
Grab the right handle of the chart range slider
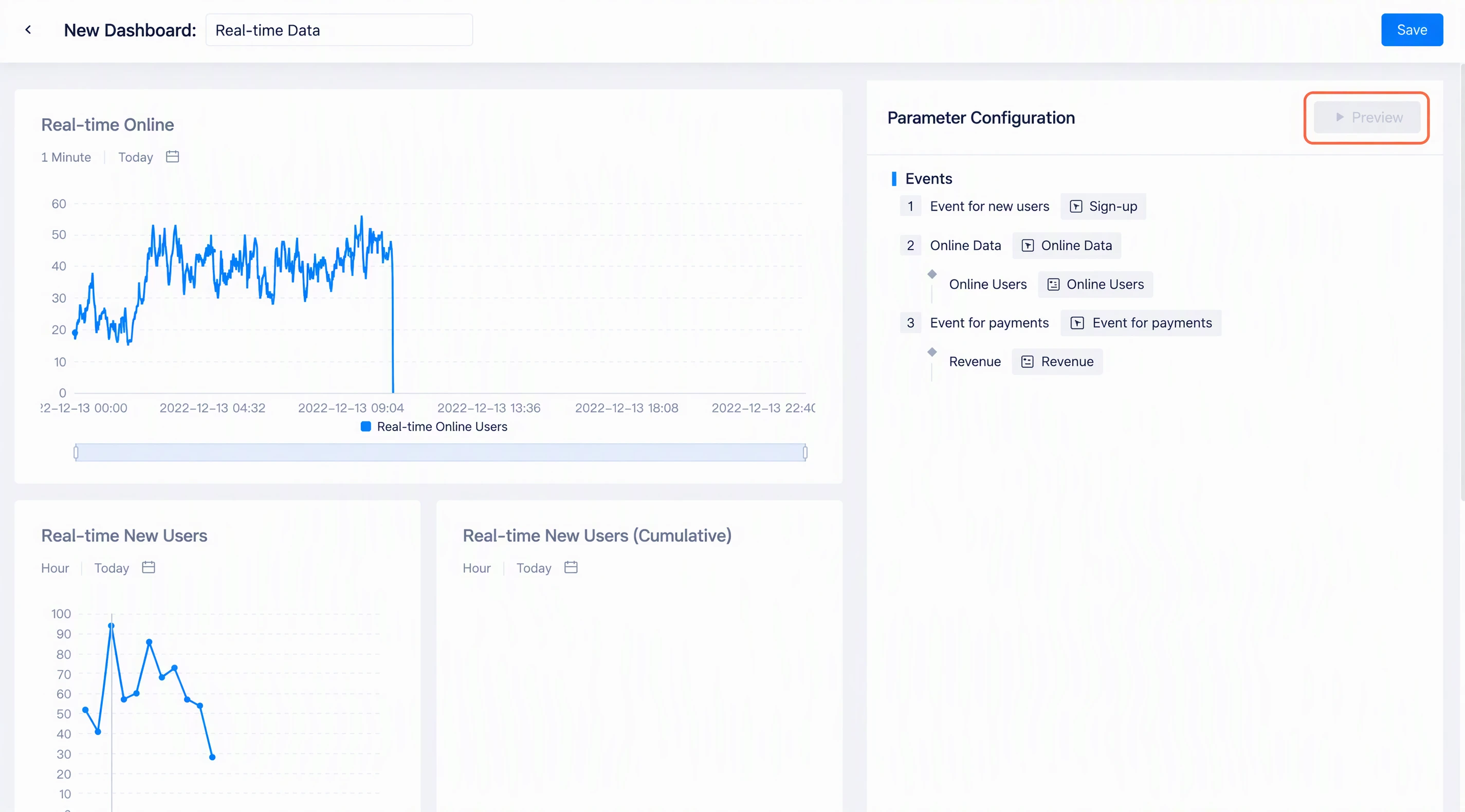(805, 453)
